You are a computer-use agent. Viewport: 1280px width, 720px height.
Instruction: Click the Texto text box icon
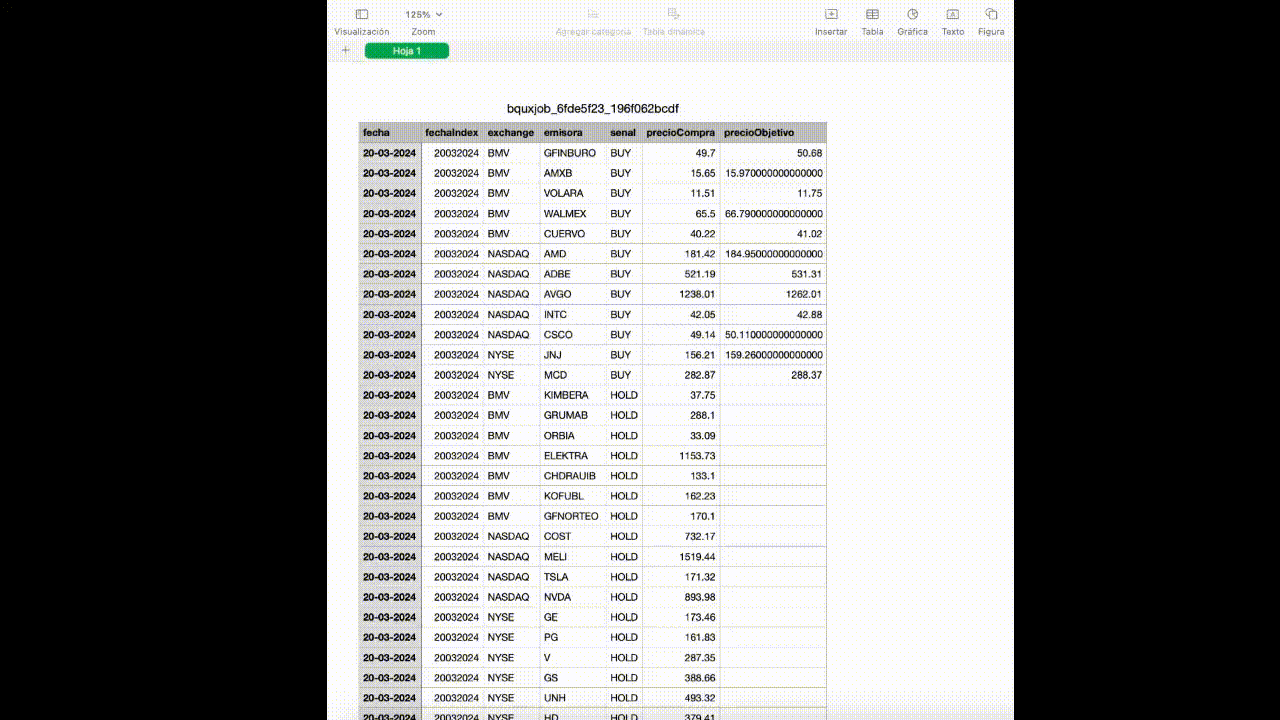click(953, 14)
